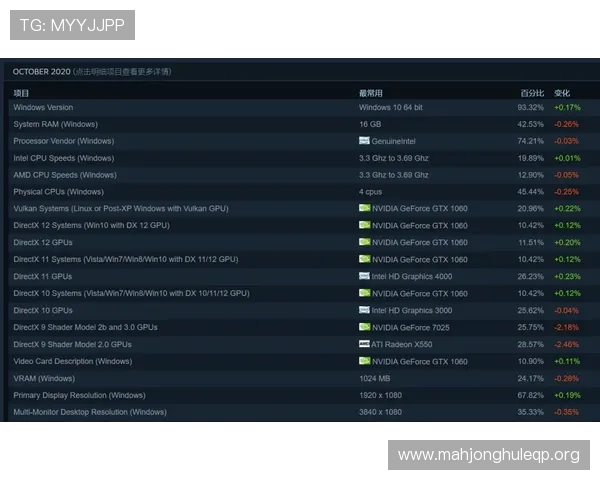Open Multi-Monitor Desktop Resolution (Windows) item
Screen dimensions: 600x480
click(90, 412)
